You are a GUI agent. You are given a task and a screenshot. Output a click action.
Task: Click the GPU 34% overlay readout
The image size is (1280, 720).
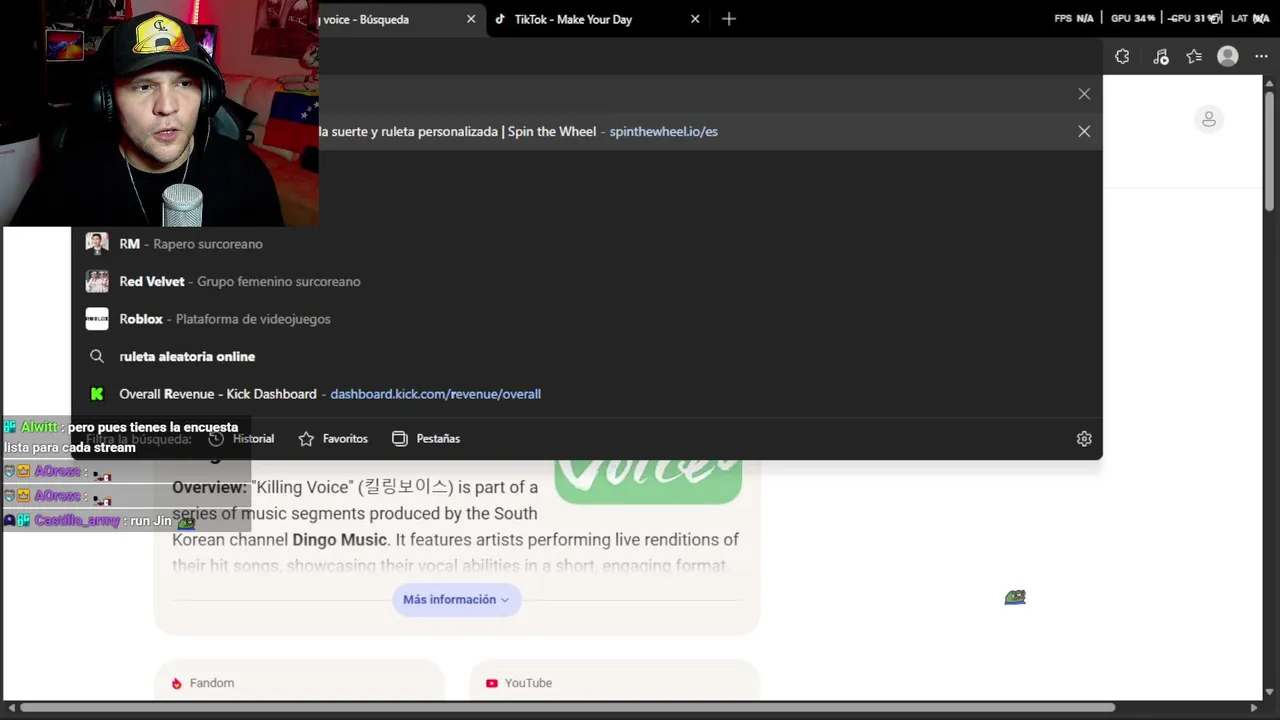click(1132, 18)
